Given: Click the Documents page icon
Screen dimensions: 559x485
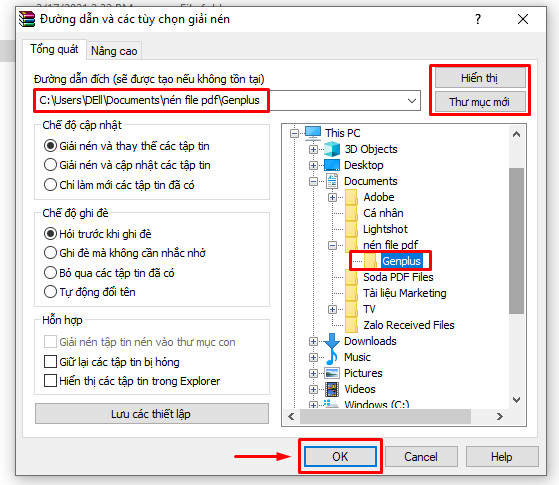Looking at the screenshot, I should [x=332, y=181].
